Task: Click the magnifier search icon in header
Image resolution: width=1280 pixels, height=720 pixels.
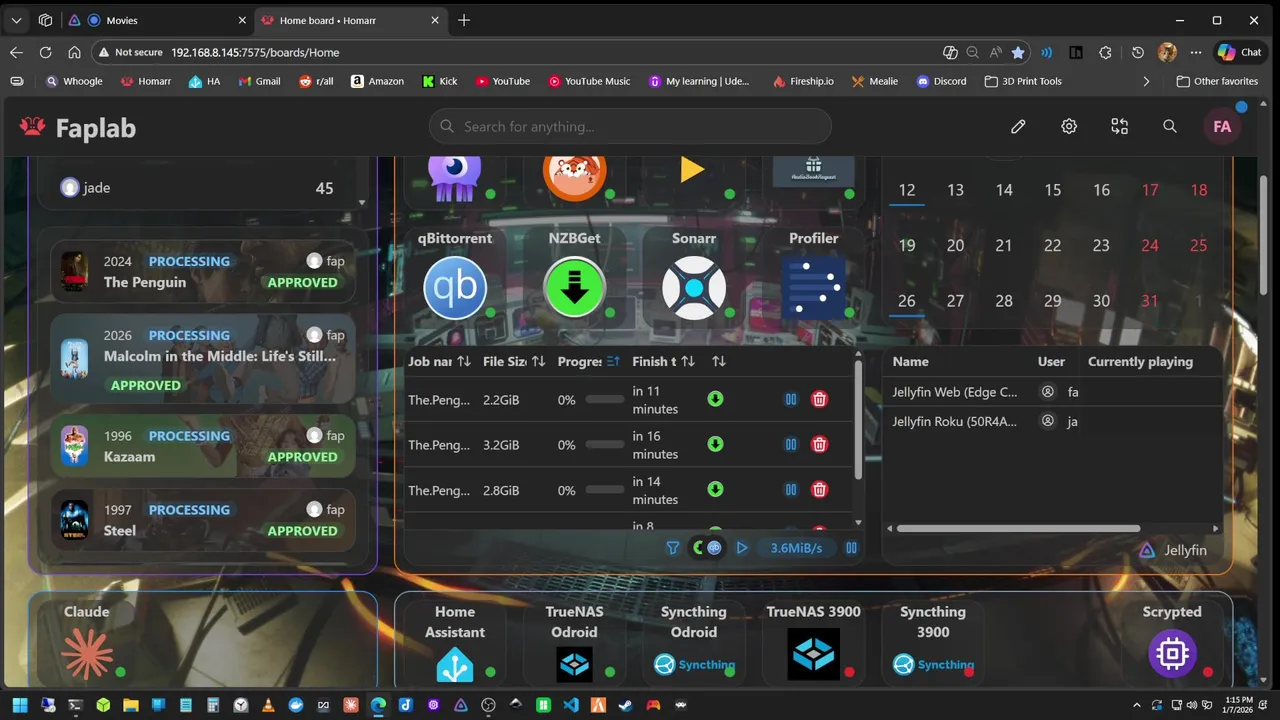Action: tap(1170, 126)
